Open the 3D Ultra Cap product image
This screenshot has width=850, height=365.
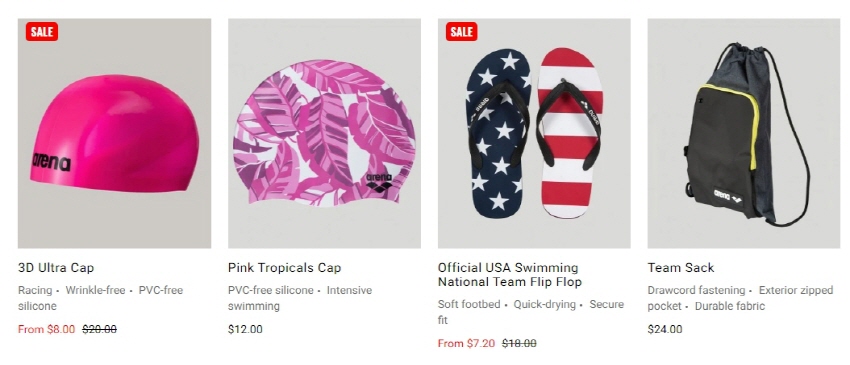click(114, 133)
